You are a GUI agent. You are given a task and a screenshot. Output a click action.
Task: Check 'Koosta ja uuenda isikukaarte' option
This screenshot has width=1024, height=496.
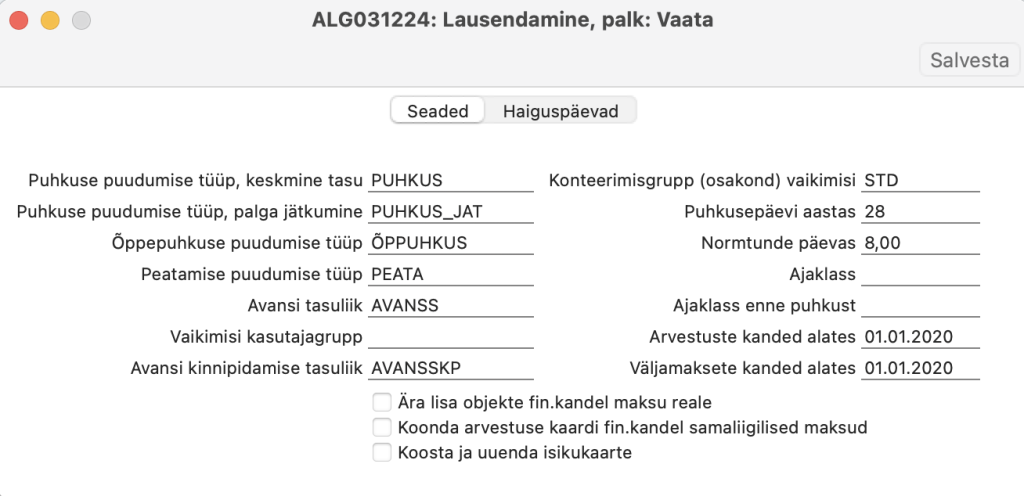tap(381, 453)
